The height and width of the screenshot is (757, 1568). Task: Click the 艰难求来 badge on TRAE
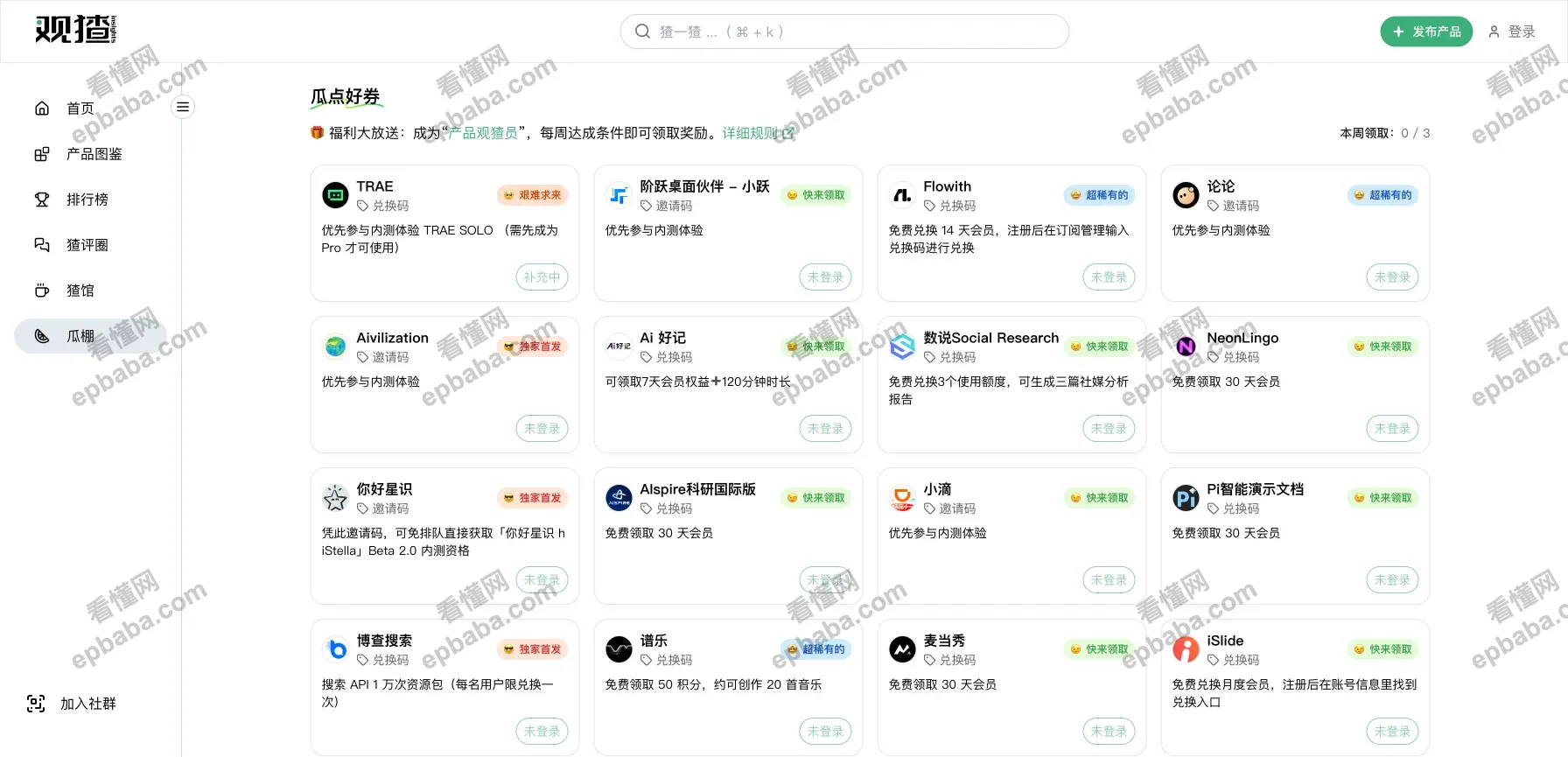pyautogui.click(x=533, y=195)
